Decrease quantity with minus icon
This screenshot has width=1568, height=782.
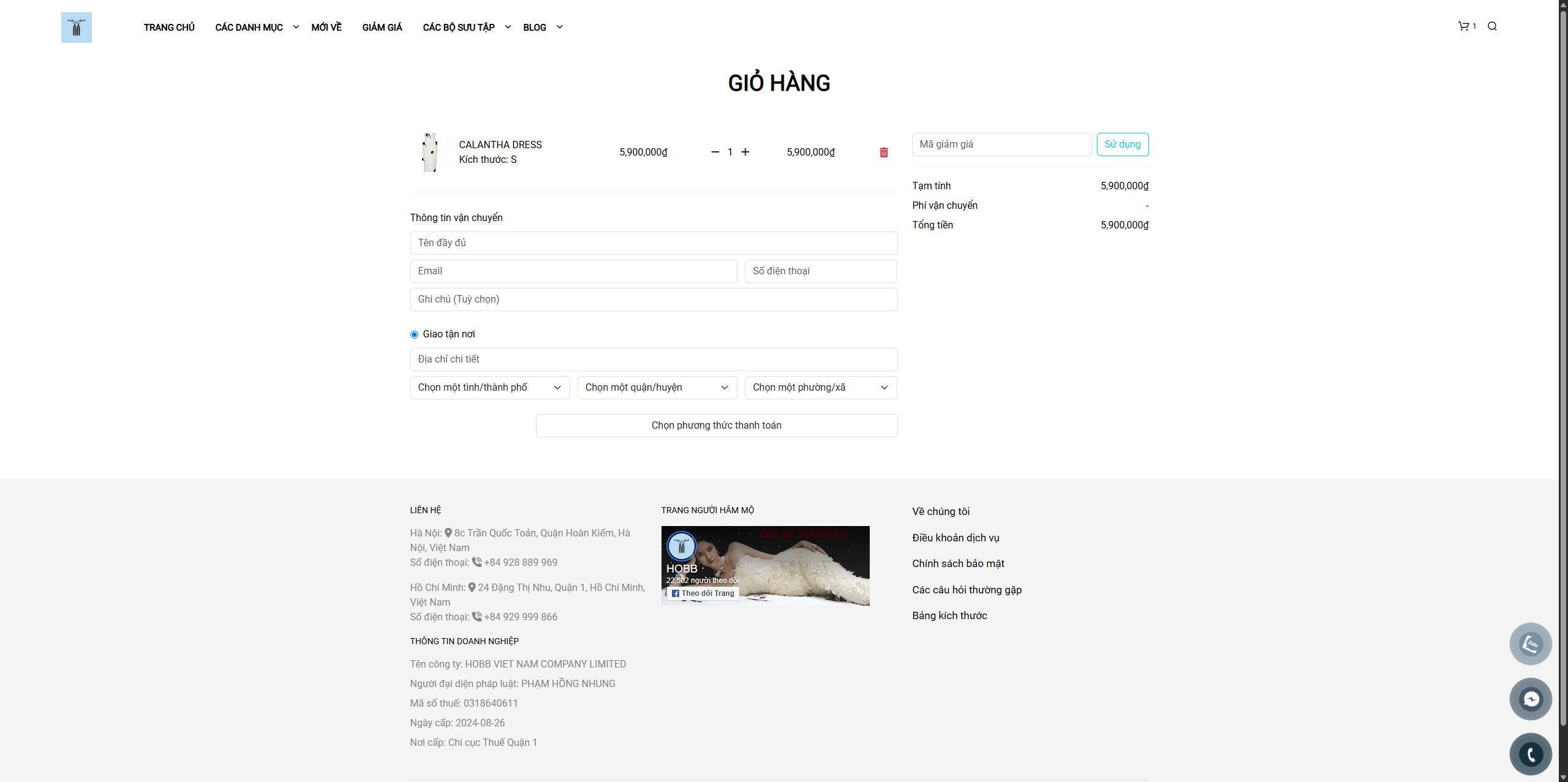coord(715,152)
